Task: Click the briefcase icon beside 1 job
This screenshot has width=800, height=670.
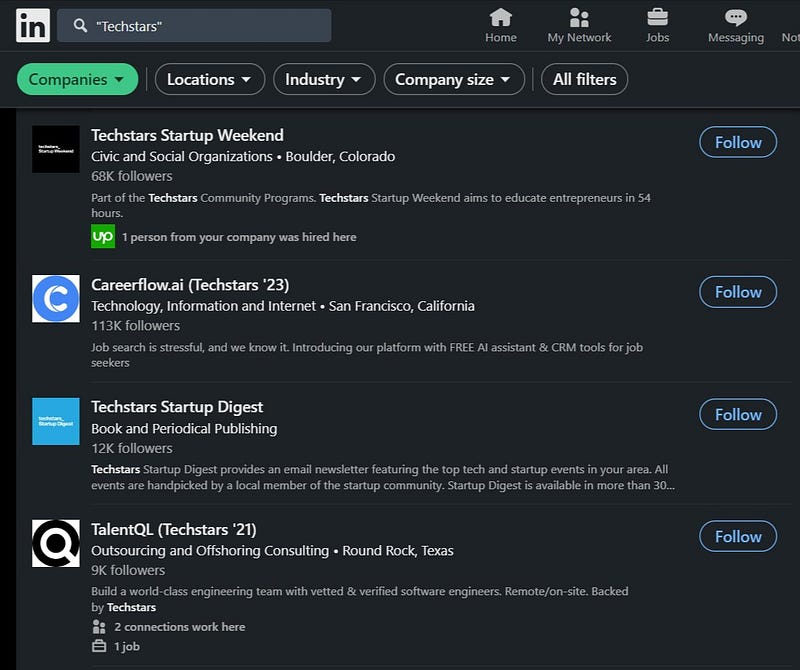Action: click(99, 646)
